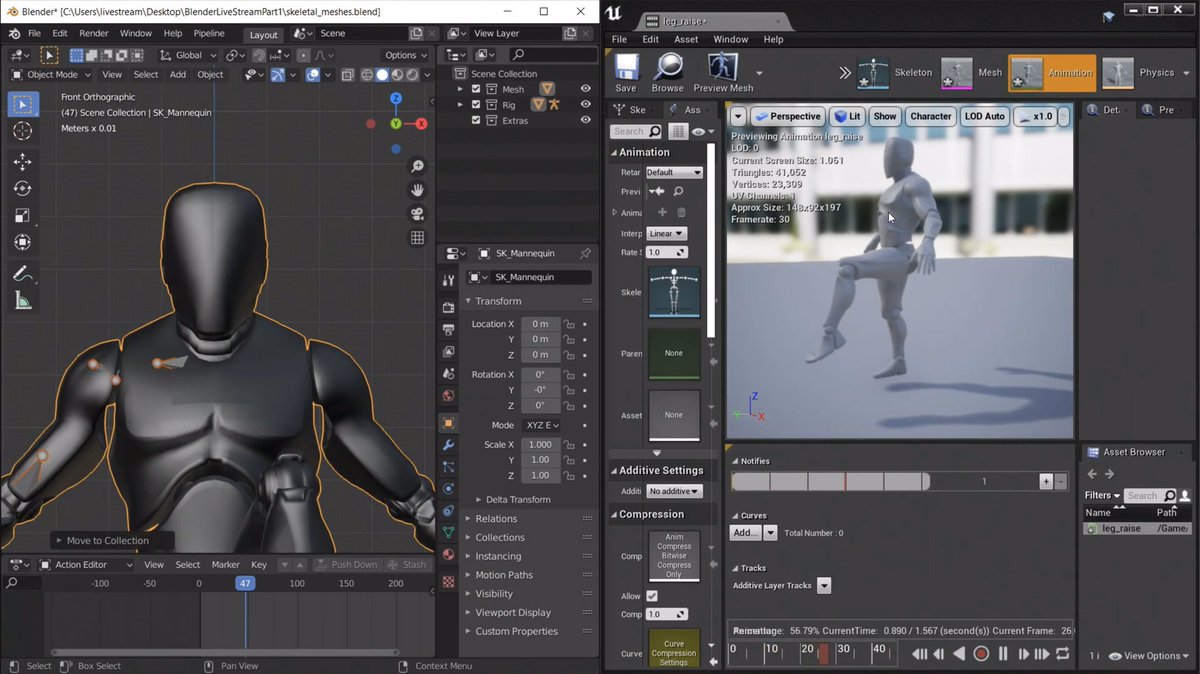Open the Marker menu in Action Editor
Image resolution: width=1200 pixels, height=674 pixels.
coord(225,564)
